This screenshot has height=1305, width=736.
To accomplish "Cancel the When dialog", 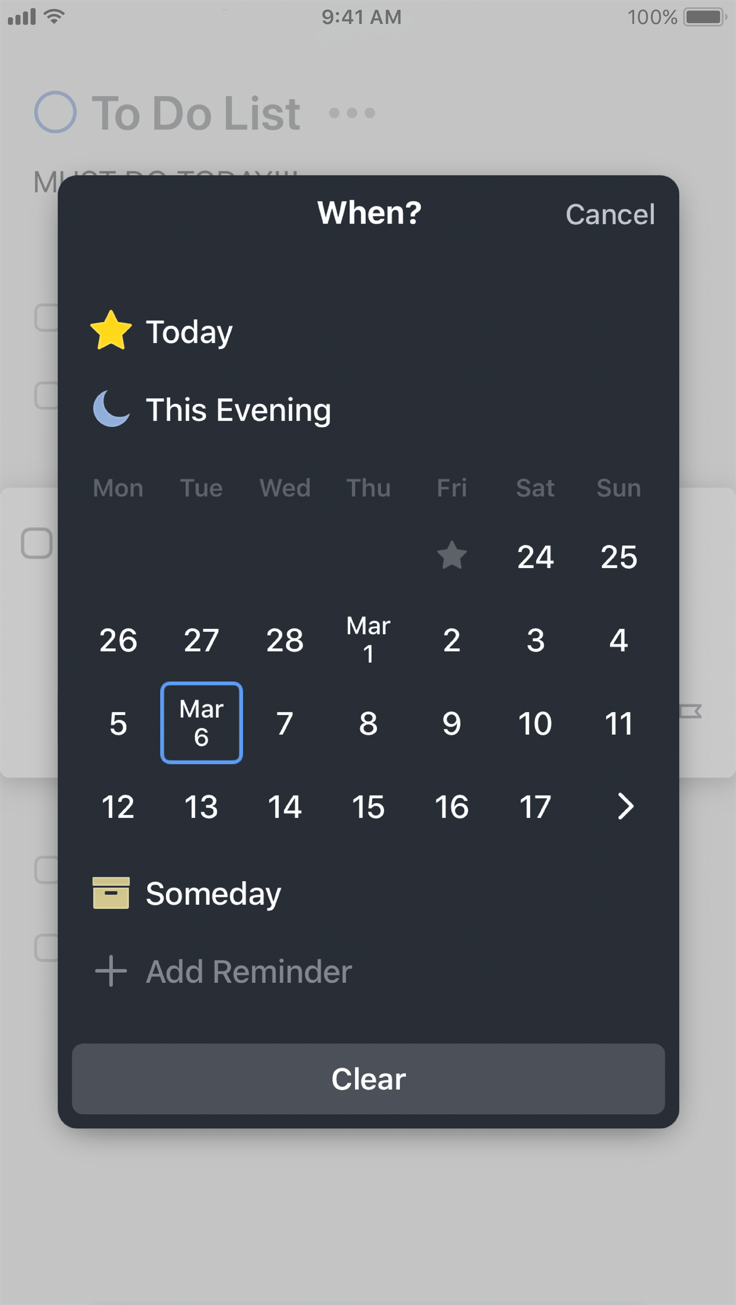I will click(610, 214).
